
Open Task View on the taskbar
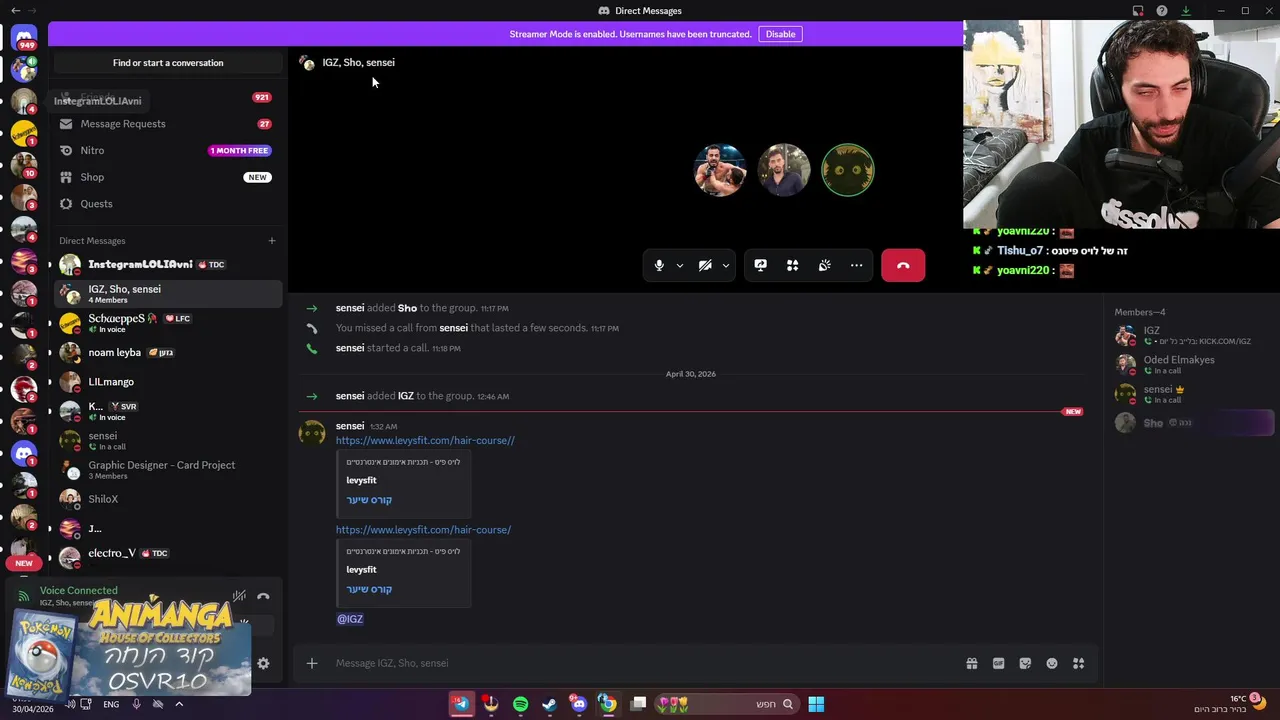638,704
